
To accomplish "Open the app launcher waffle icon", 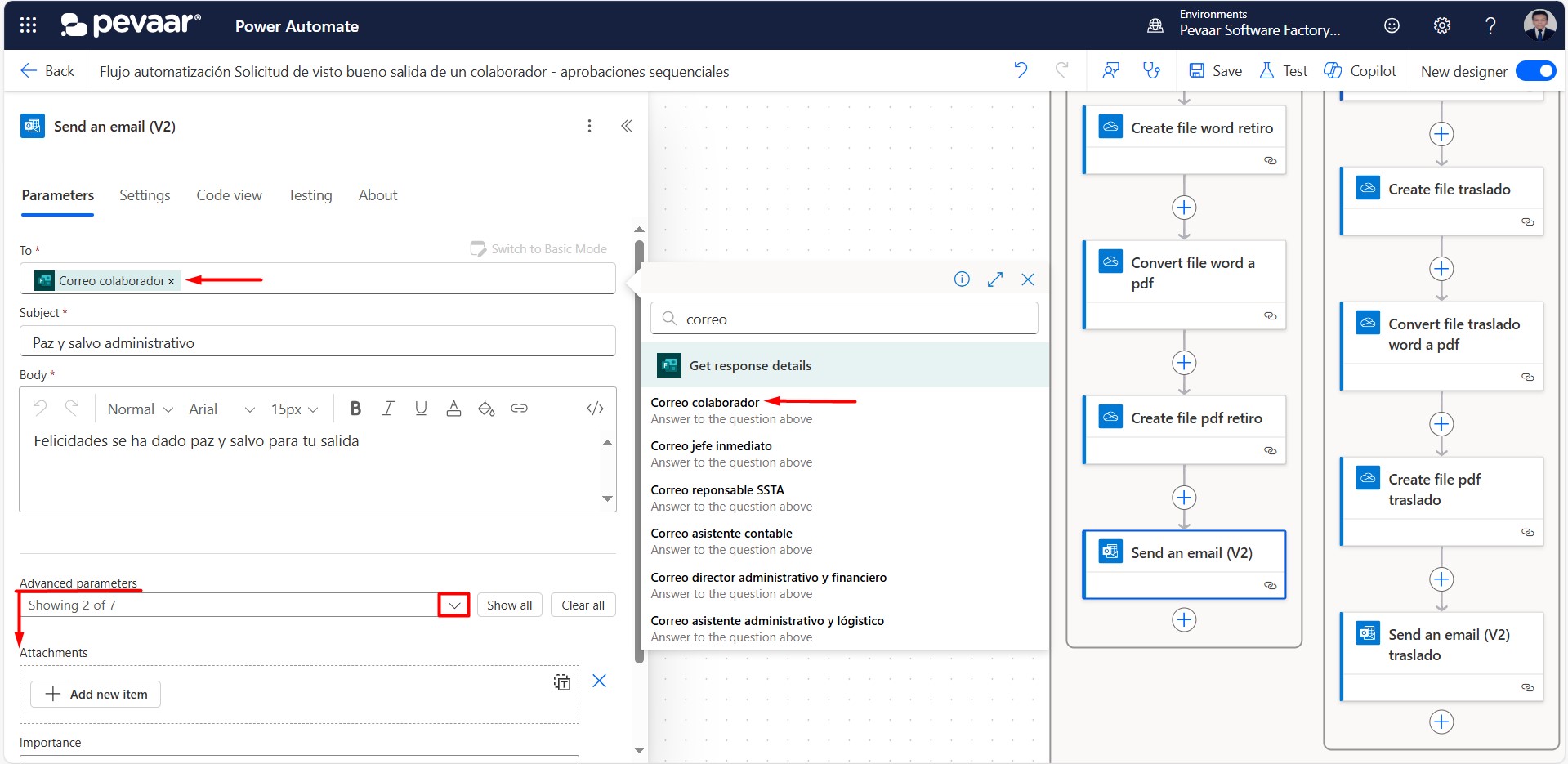I will pos(28,25).
